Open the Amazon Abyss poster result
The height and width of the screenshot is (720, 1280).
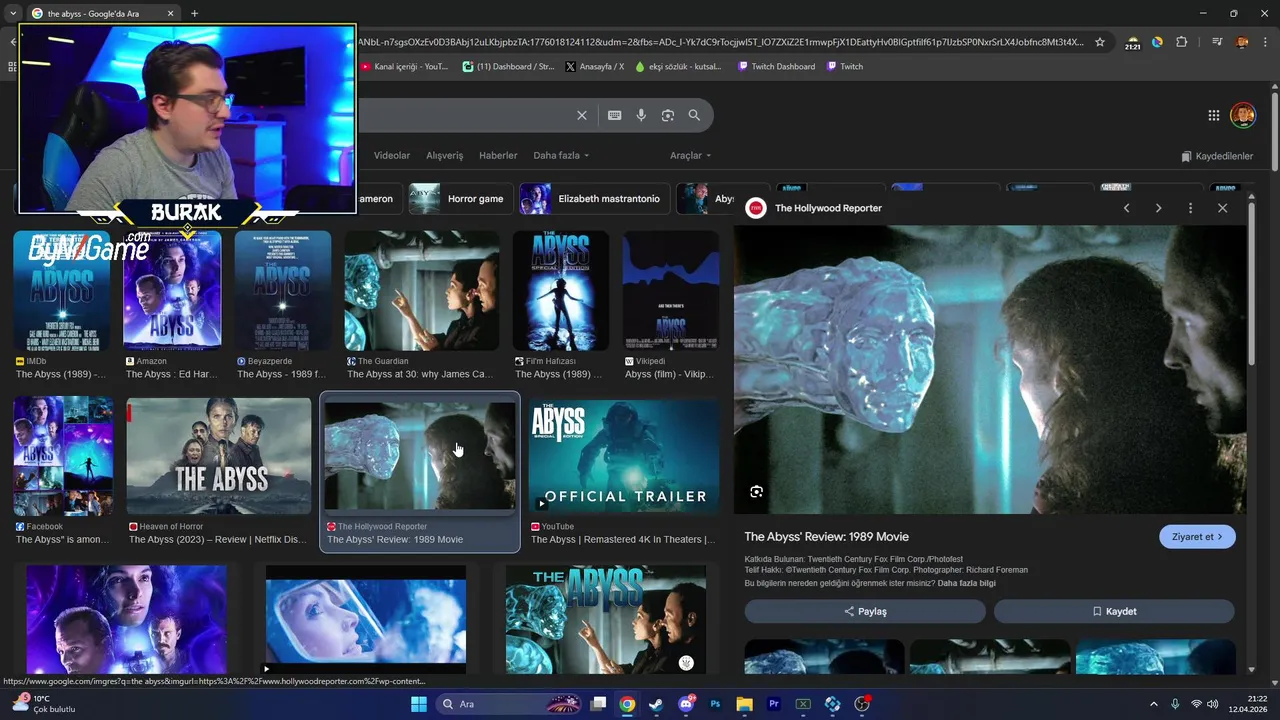click(172, 290)
